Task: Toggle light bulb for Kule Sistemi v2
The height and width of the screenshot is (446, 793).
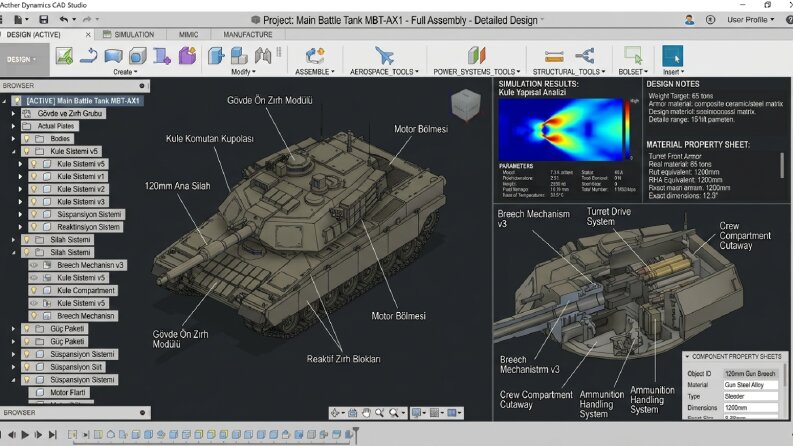Action: pos(34,189)
